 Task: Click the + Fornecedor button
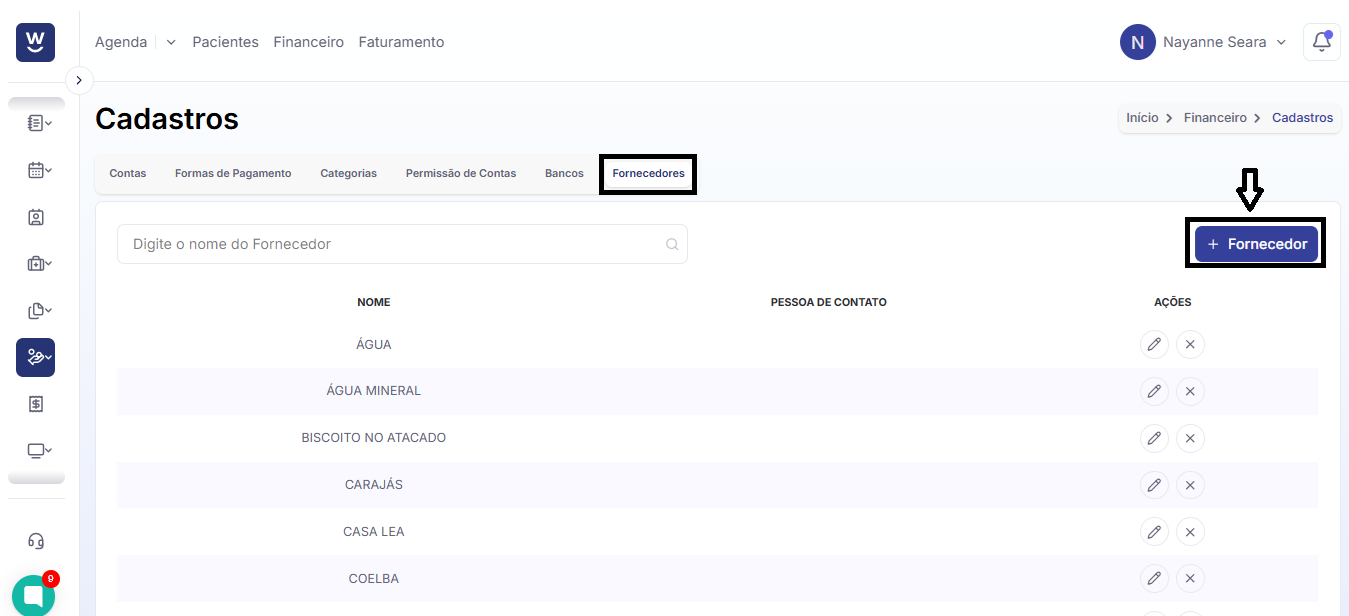(x=1256, y=244)
